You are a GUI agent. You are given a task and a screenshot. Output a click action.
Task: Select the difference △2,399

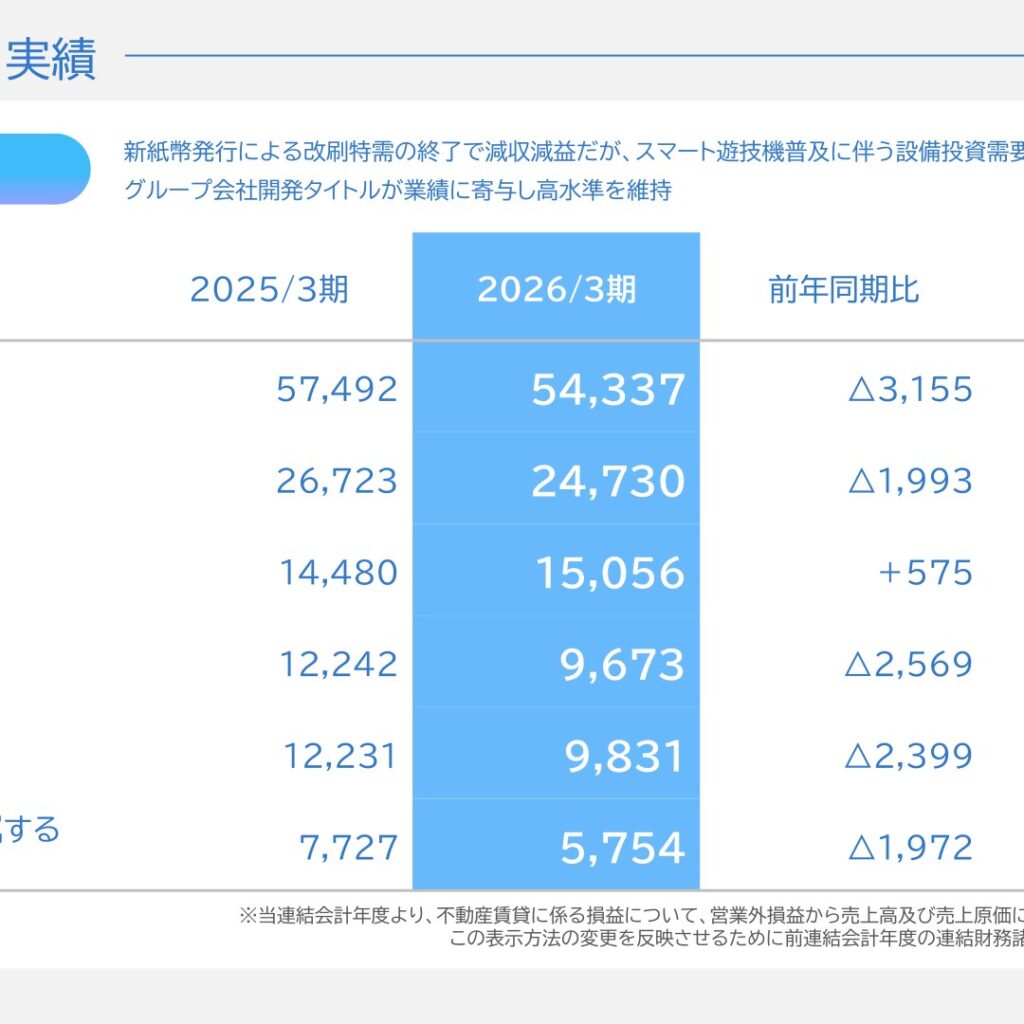[x=908, y=756]
